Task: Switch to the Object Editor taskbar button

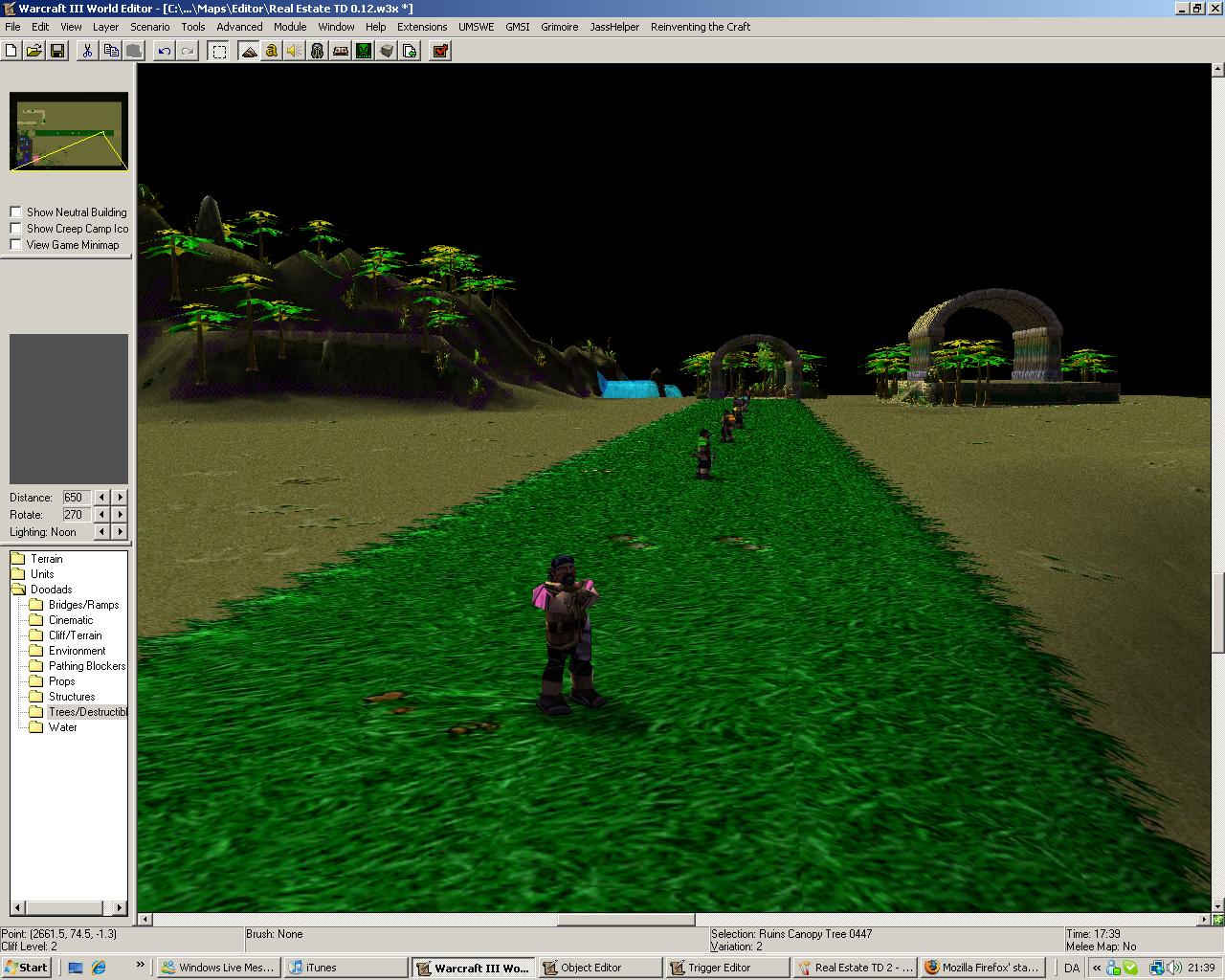Action: tap(600, 968)
